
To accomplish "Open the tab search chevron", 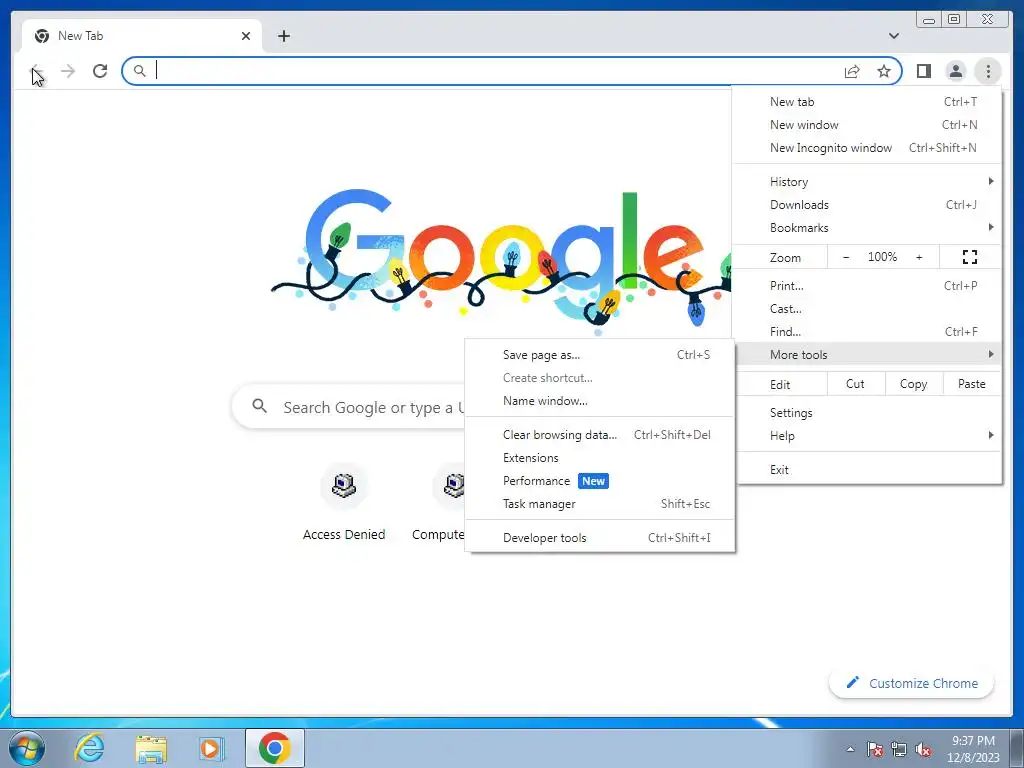I will 893,36.
